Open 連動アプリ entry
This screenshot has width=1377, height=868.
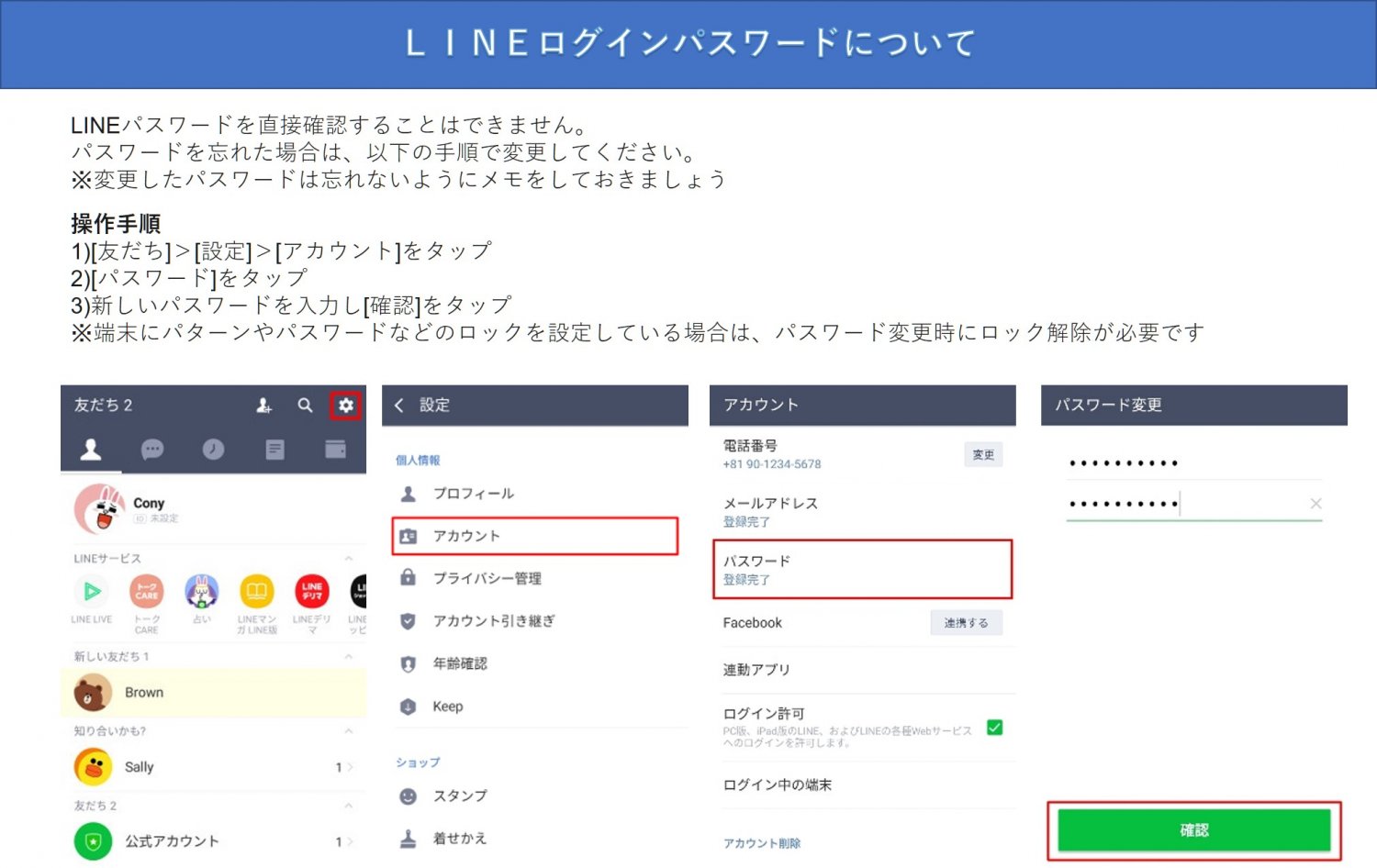(863, 670)
